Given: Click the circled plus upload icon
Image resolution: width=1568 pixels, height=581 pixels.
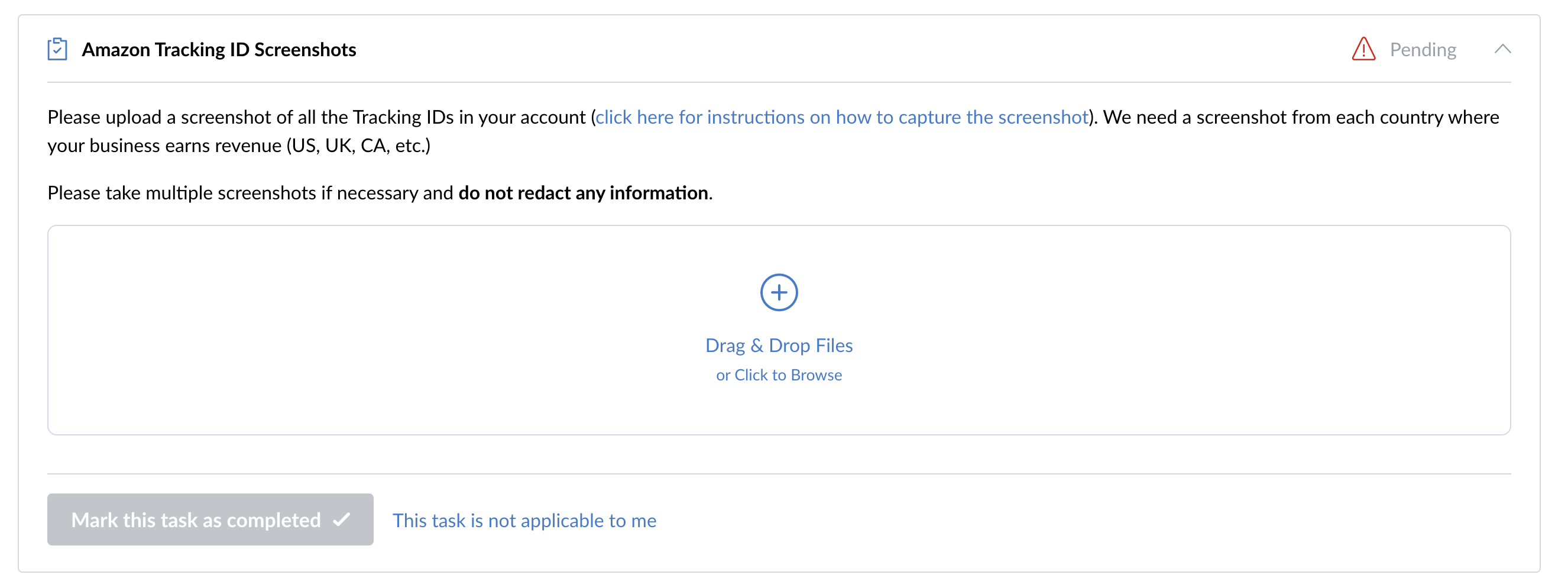Looking at the screenshot, I should (x=779, y=293).
